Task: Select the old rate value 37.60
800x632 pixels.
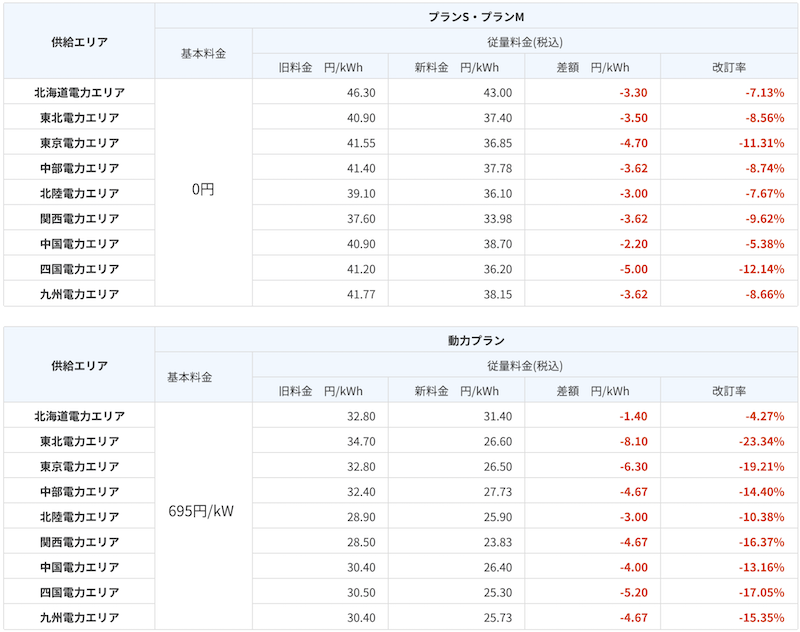Action: (361, 219)
